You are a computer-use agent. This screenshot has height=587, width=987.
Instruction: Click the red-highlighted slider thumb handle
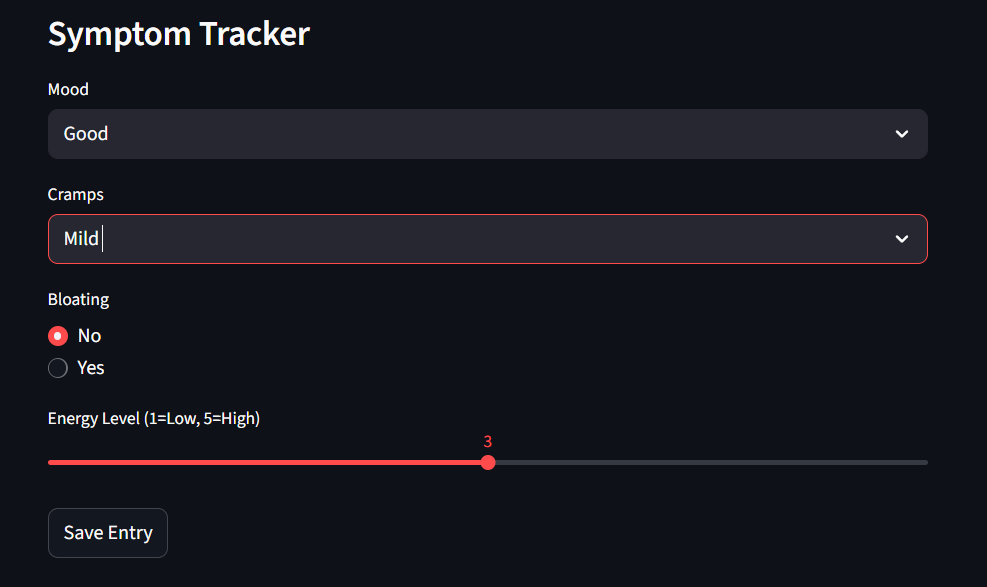[487, 462]
